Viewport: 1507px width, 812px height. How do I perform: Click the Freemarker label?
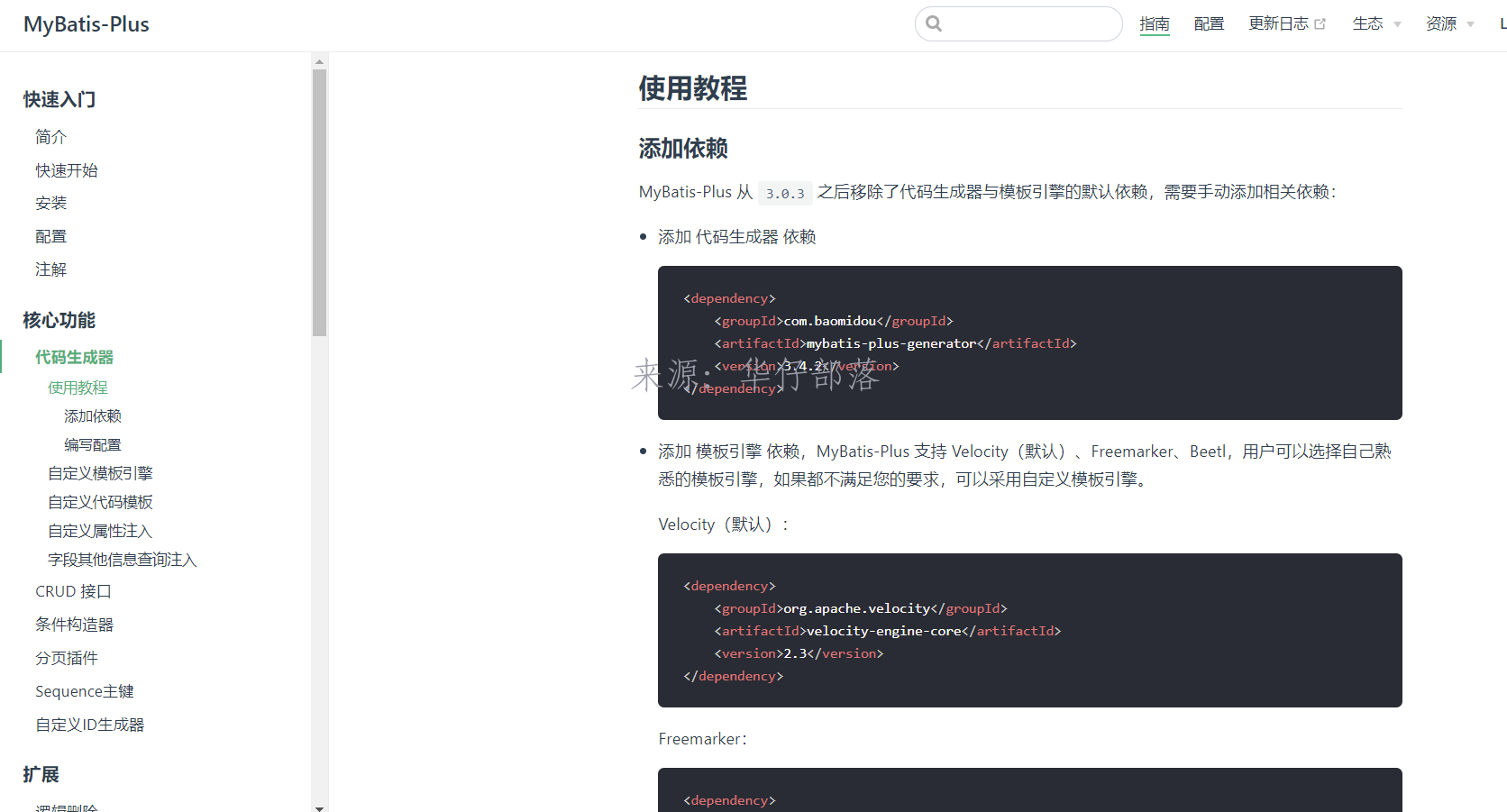[x=702, y=739]
